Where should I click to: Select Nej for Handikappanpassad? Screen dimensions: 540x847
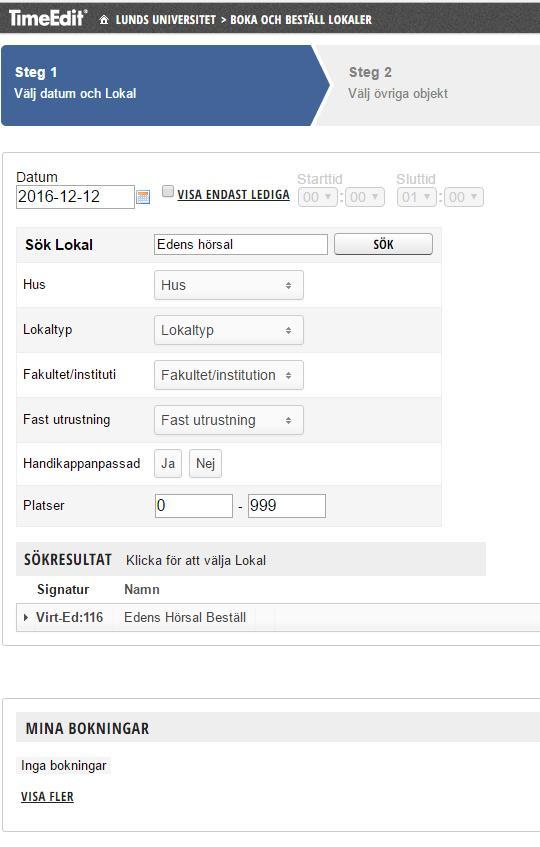205,463
